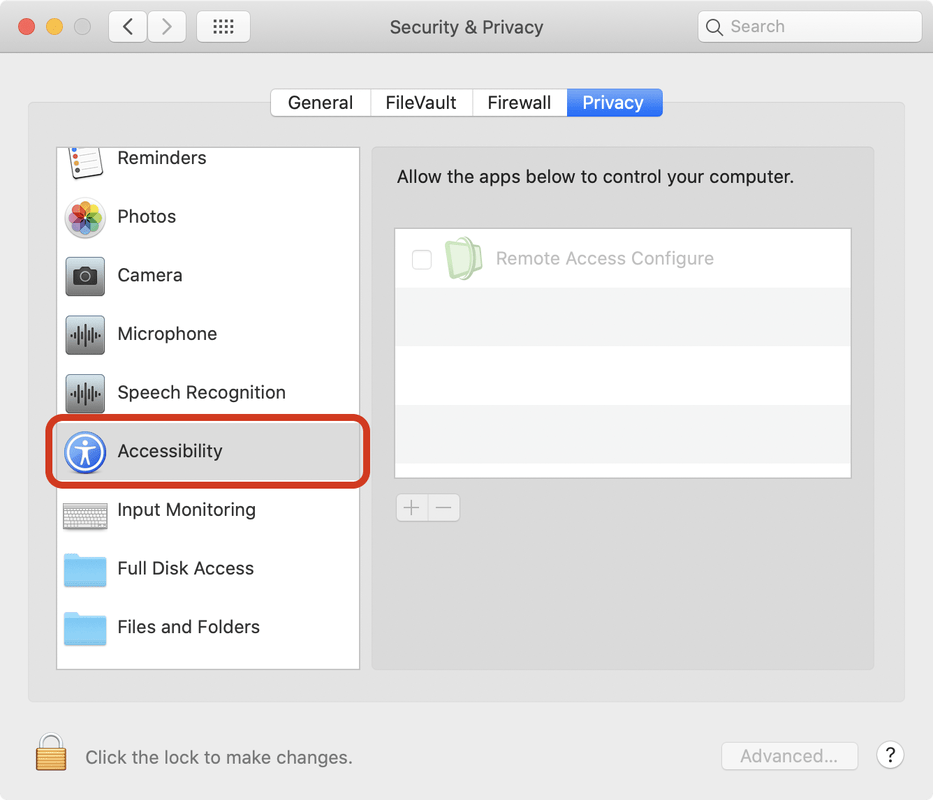Screen dimensions: 933x800
Task: Open the Full Disk Access folder icon
Action: click(x=85, y=570)
